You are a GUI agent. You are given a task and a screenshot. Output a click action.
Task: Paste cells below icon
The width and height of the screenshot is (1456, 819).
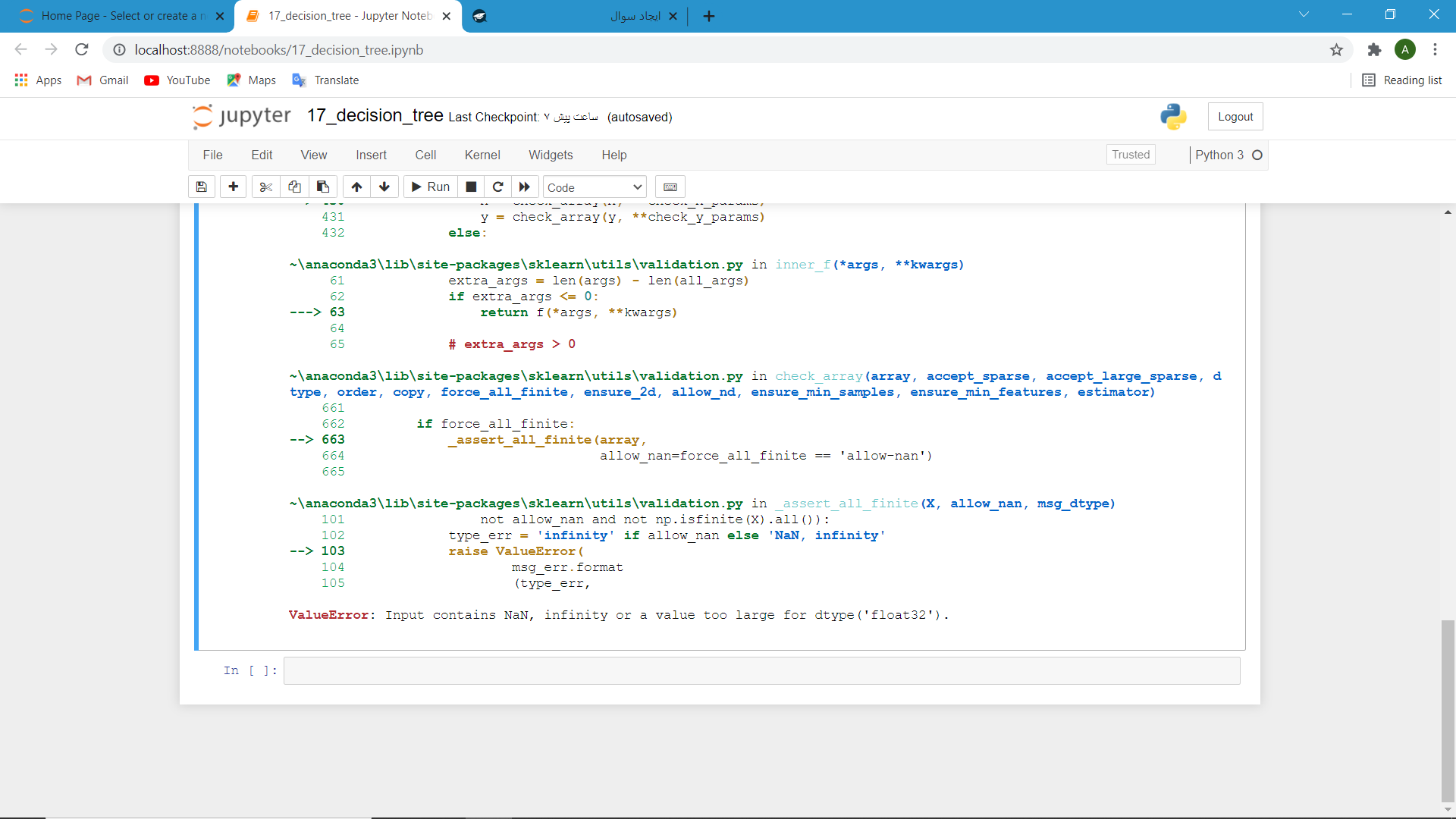coord(323,187)
